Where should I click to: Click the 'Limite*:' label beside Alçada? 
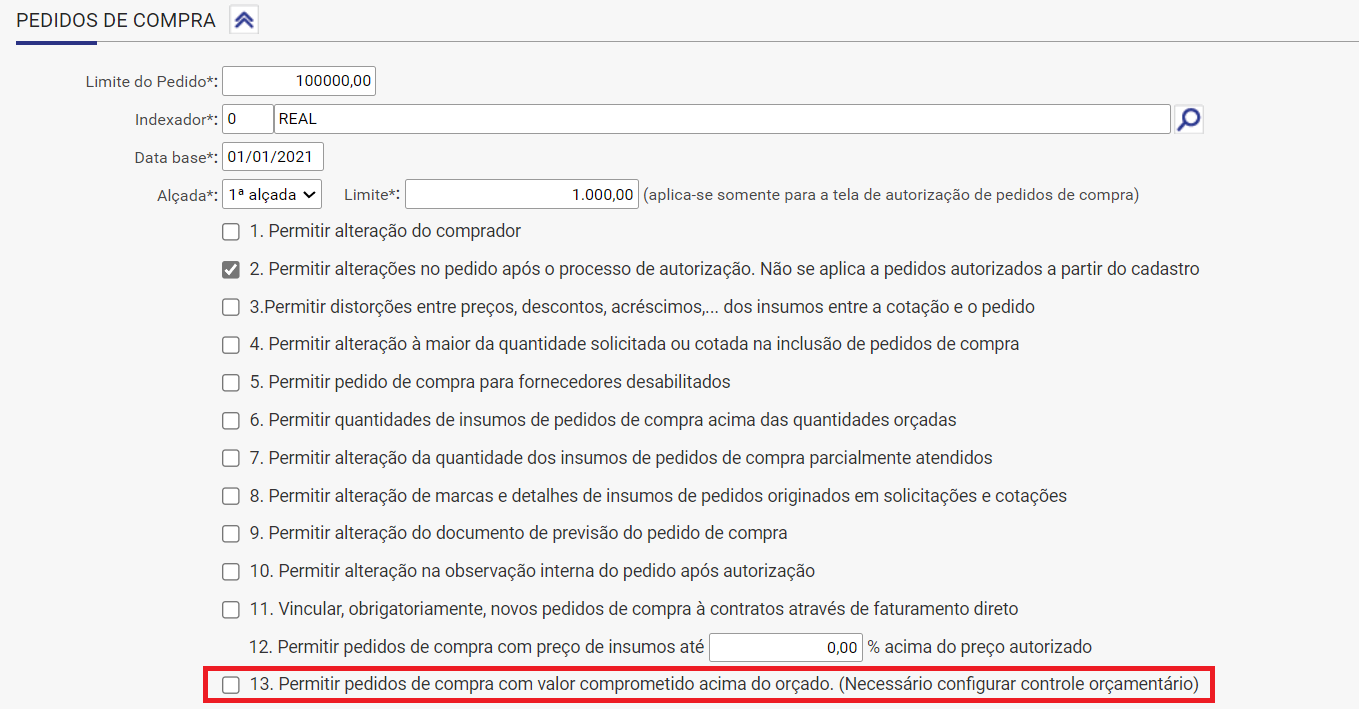click(x=372, y=194)
